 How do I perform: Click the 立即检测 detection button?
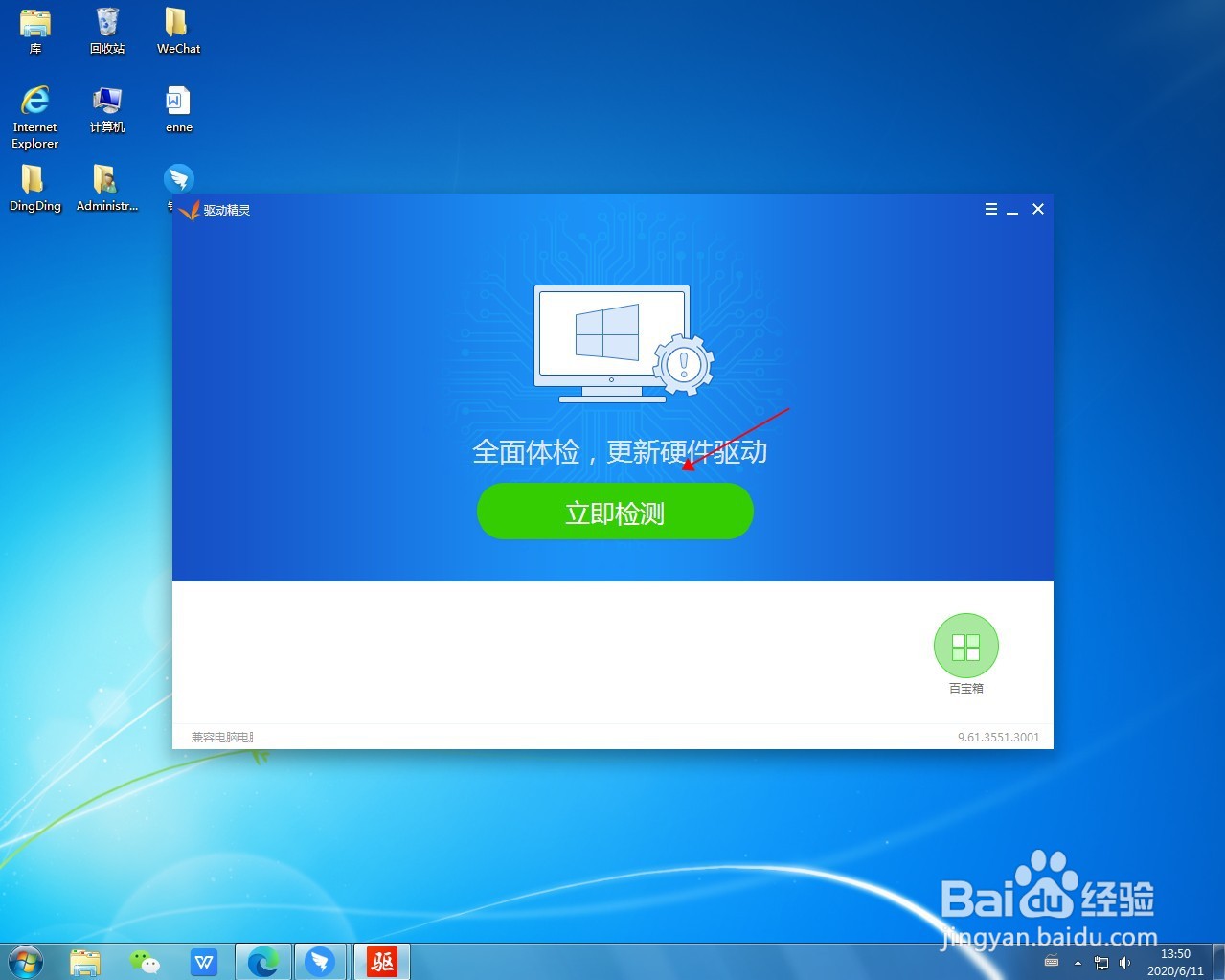tap(614, 512)
